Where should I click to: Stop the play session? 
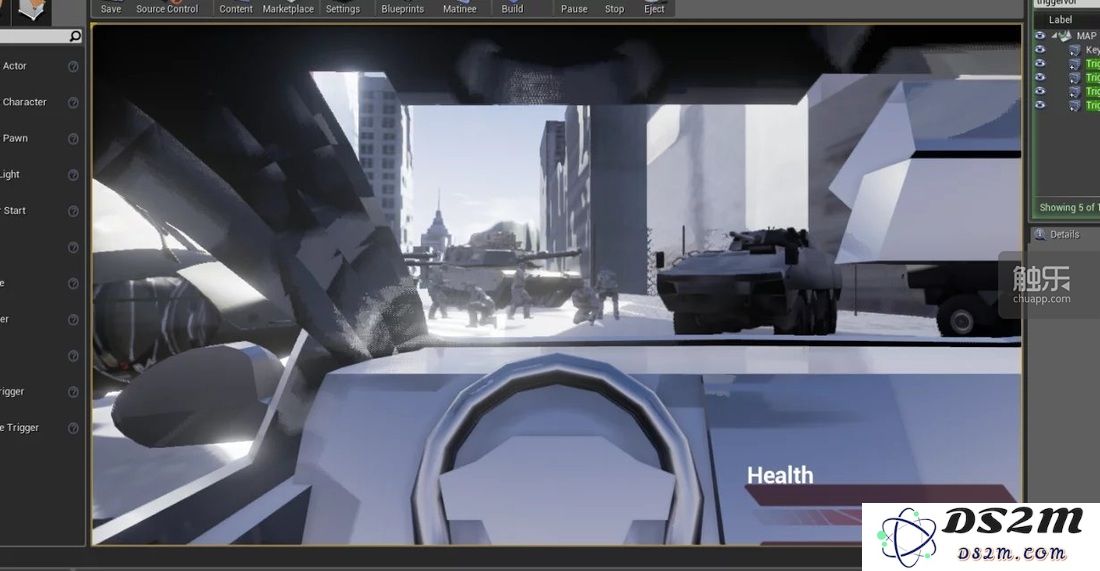coord(615,8)
